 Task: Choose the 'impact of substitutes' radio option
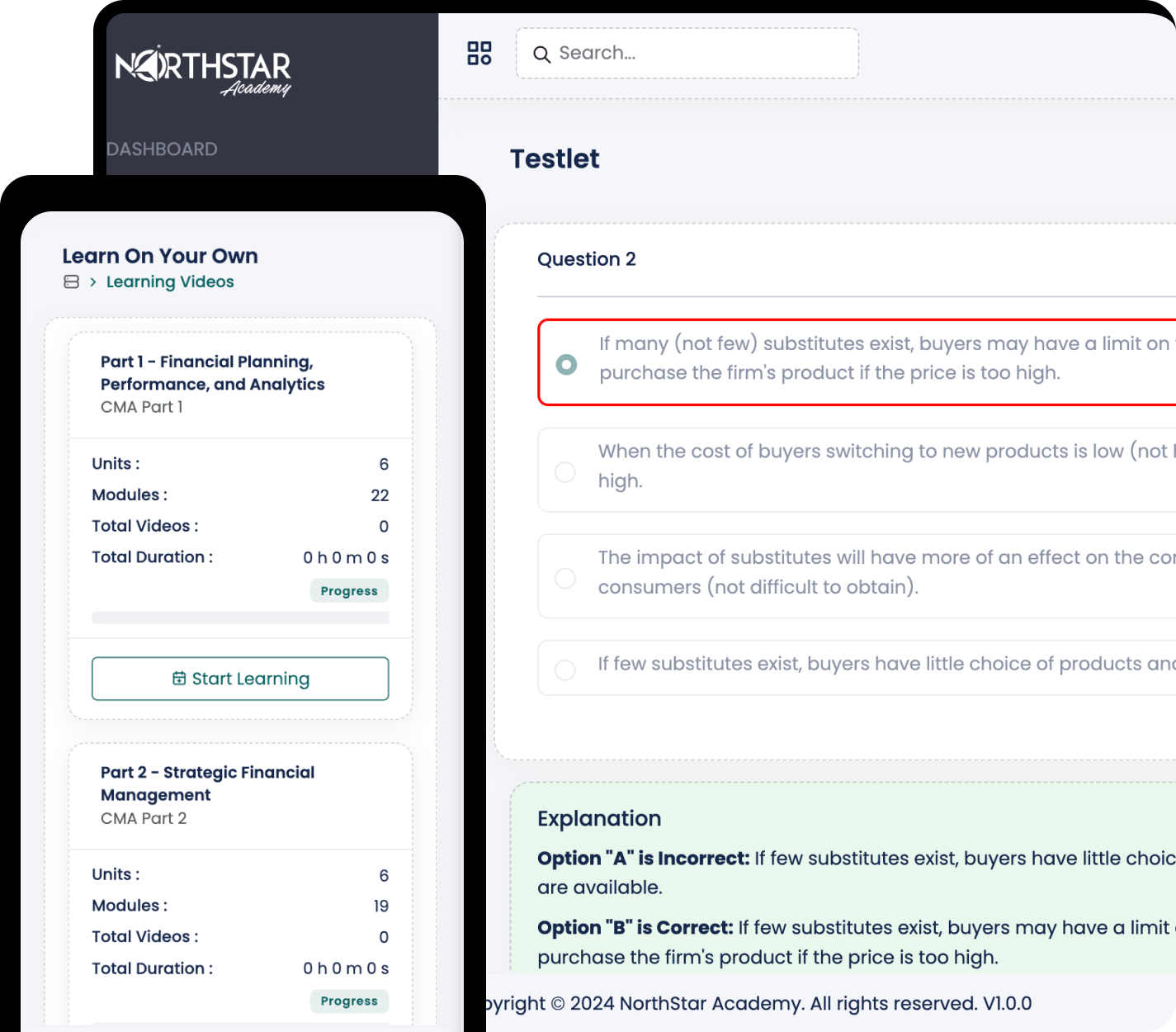pos(565,578)
